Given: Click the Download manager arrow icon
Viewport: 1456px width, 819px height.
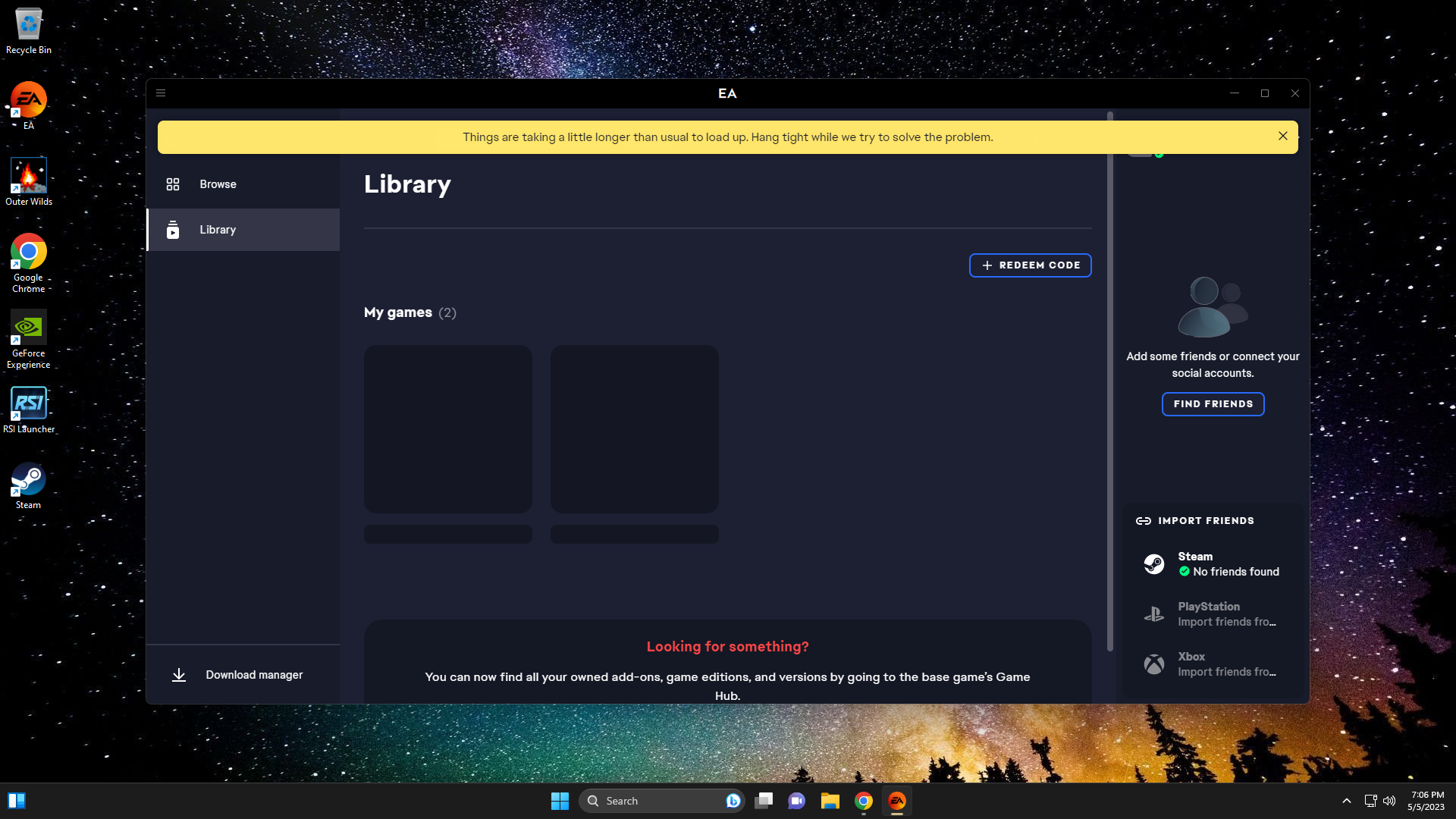Looking at the screenshot, I should click(x=179, y=675).
